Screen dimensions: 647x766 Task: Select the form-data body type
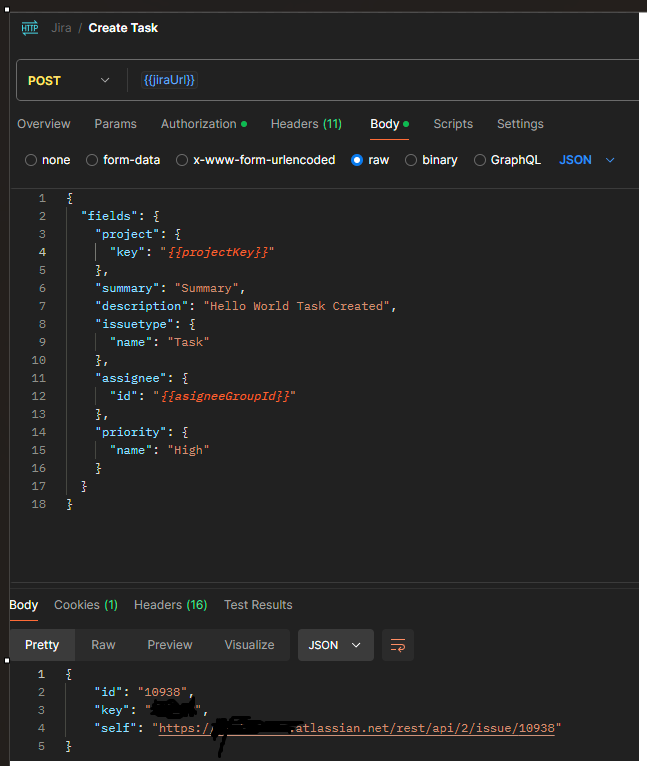click(123, 160)
